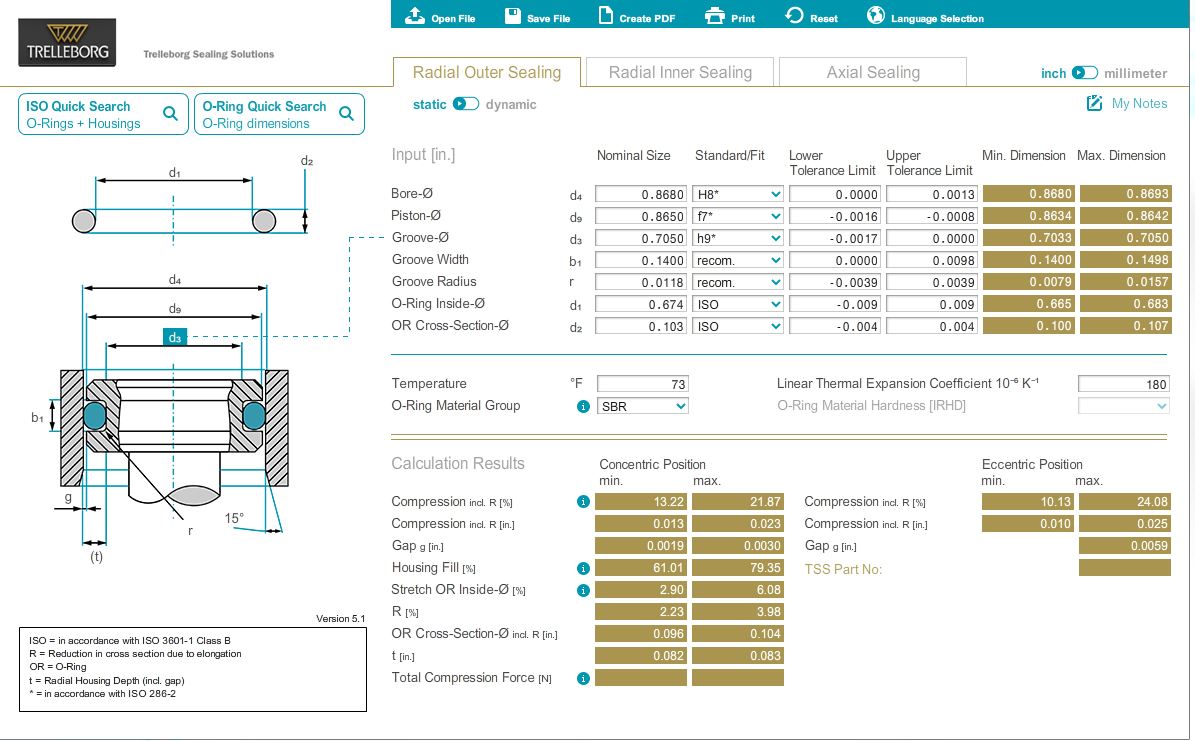Open the SBR material group dropdown
The height and width of the screenshot is (741, 1195).
point(642,406)
